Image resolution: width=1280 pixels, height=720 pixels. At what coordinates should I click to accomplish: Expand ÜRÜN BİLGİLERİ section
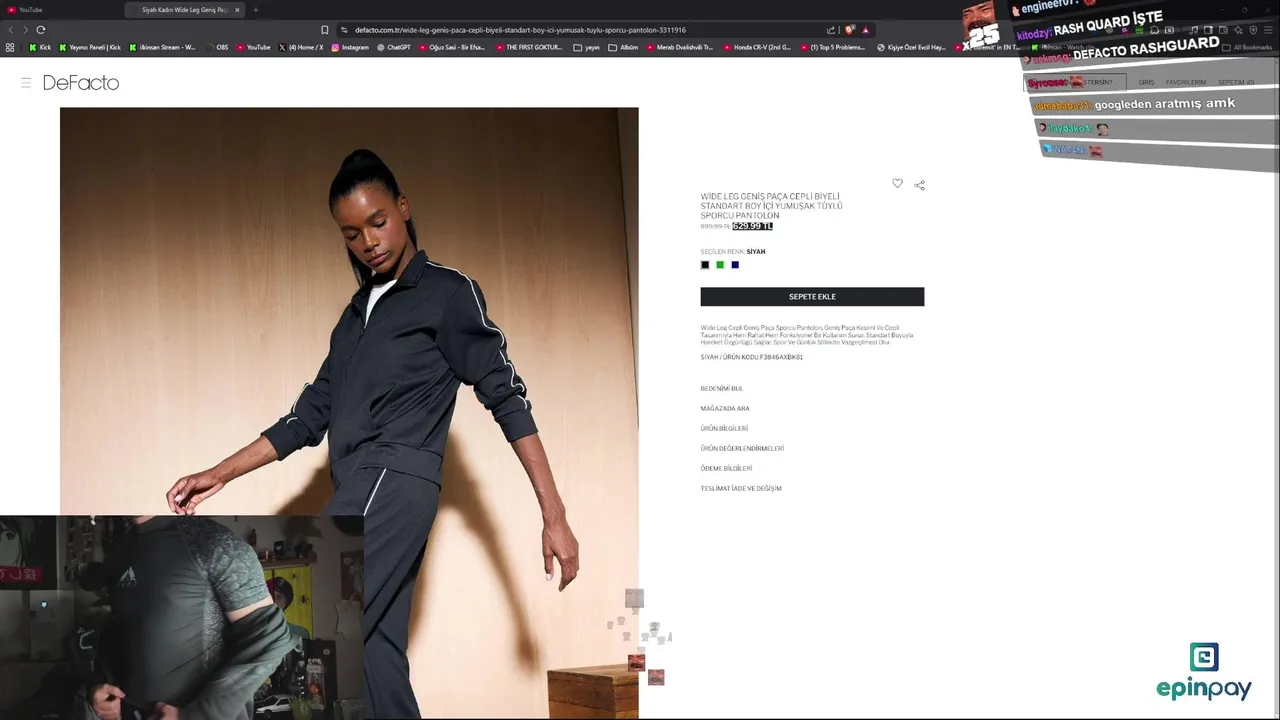coord(724,429)
